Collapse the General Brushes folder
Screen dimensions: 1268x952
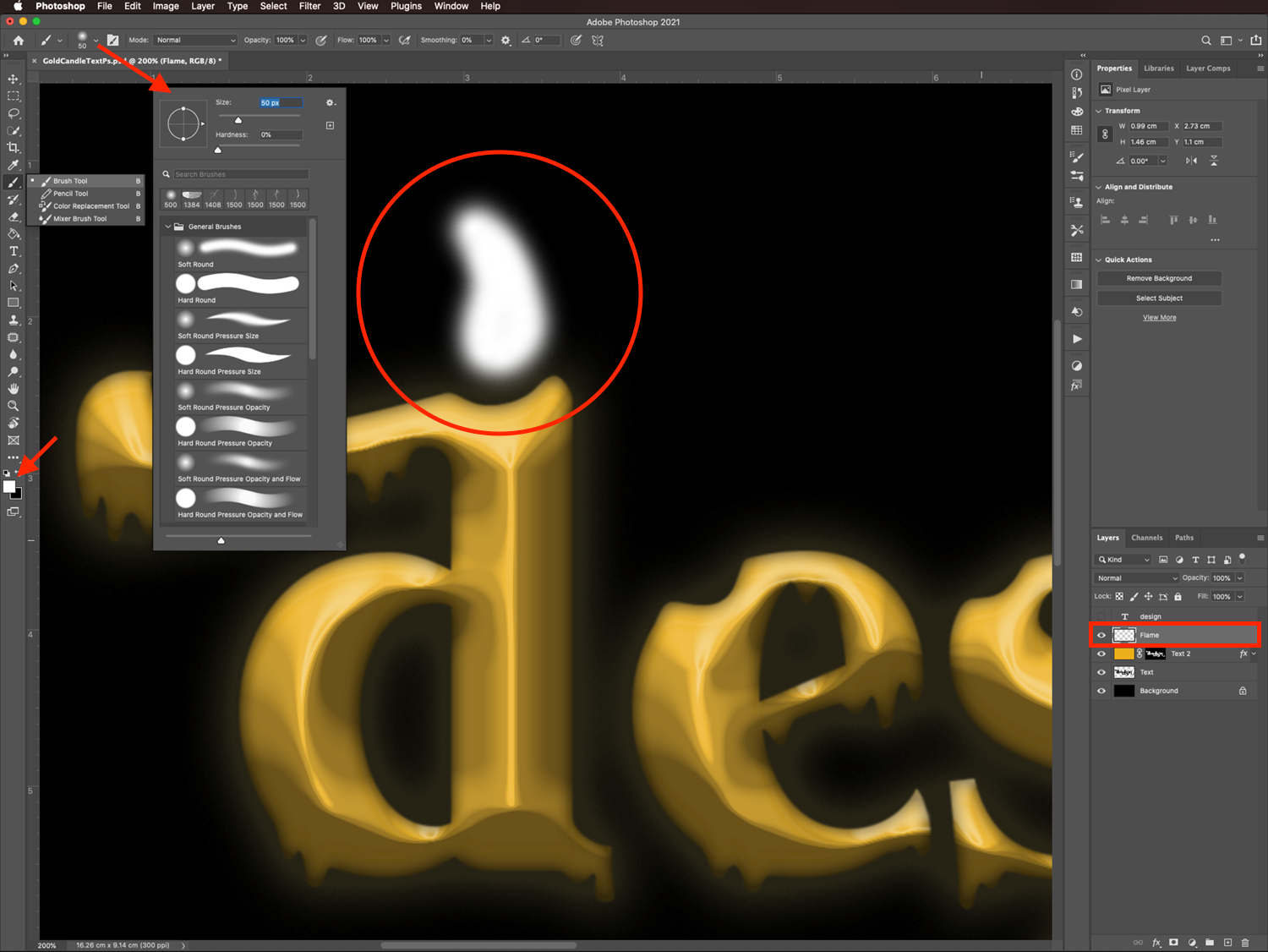pyautogui.click(x=168, y=227)
